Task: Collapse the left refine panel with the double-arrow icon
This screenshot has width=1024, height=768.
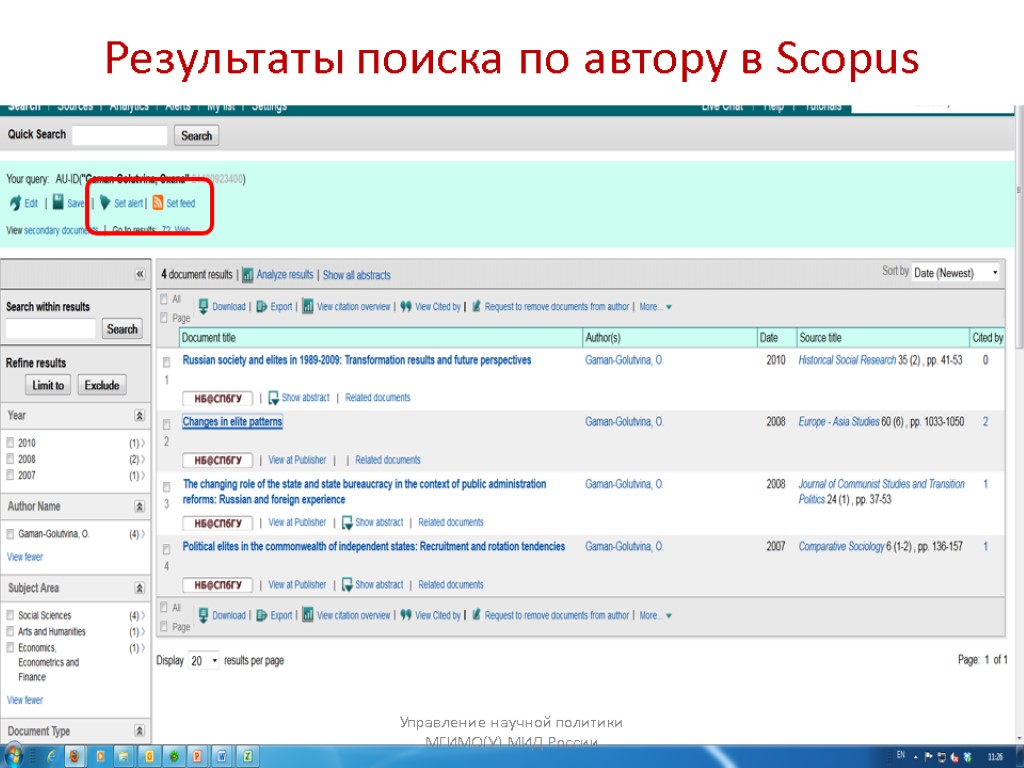Action: click(140, 274)
